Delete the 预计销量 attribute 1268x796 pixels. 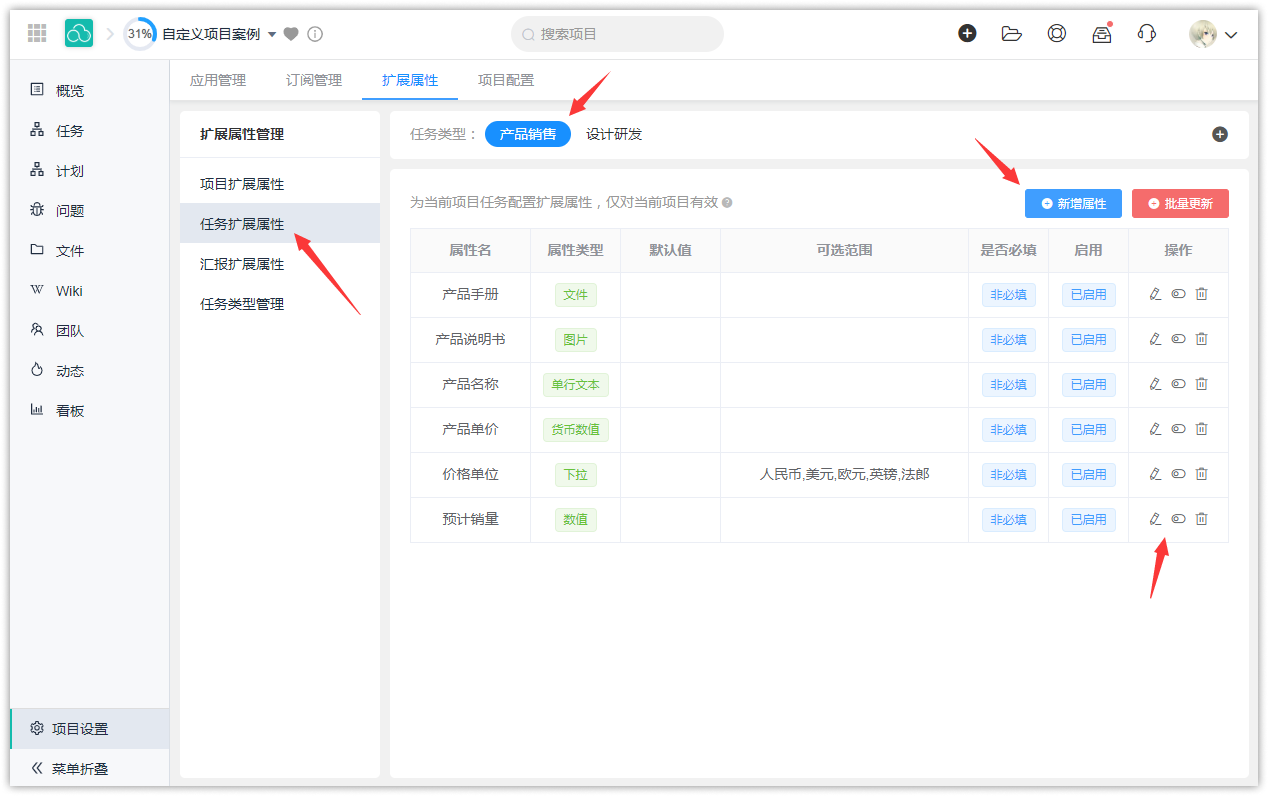[1202, 519]
